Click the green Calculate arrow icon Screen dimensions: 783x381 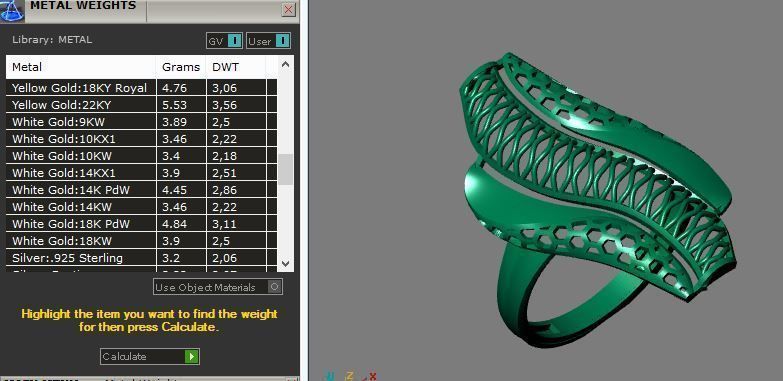point(192,357)
